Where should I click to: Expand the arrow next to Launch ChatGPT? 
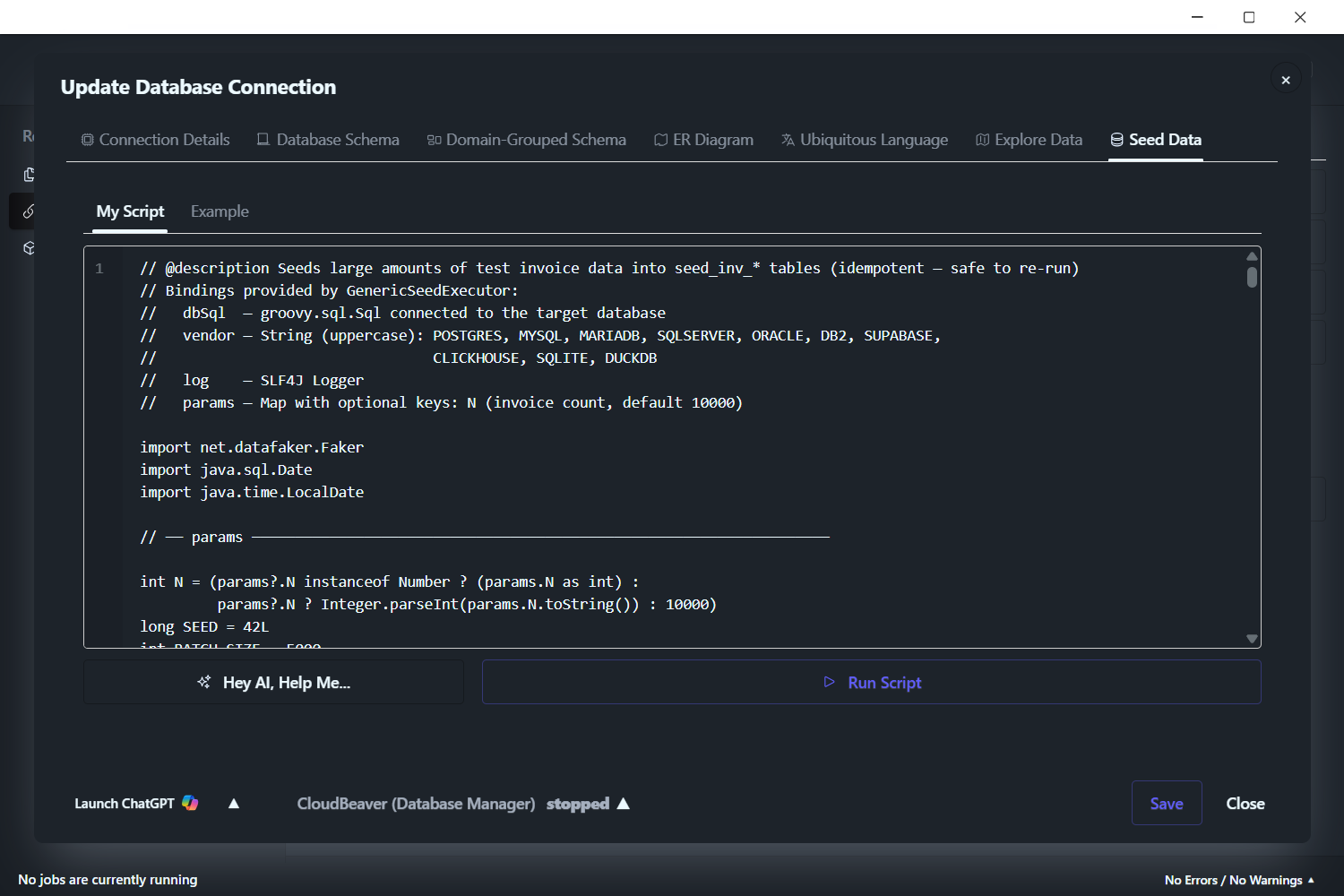[234, 803]
